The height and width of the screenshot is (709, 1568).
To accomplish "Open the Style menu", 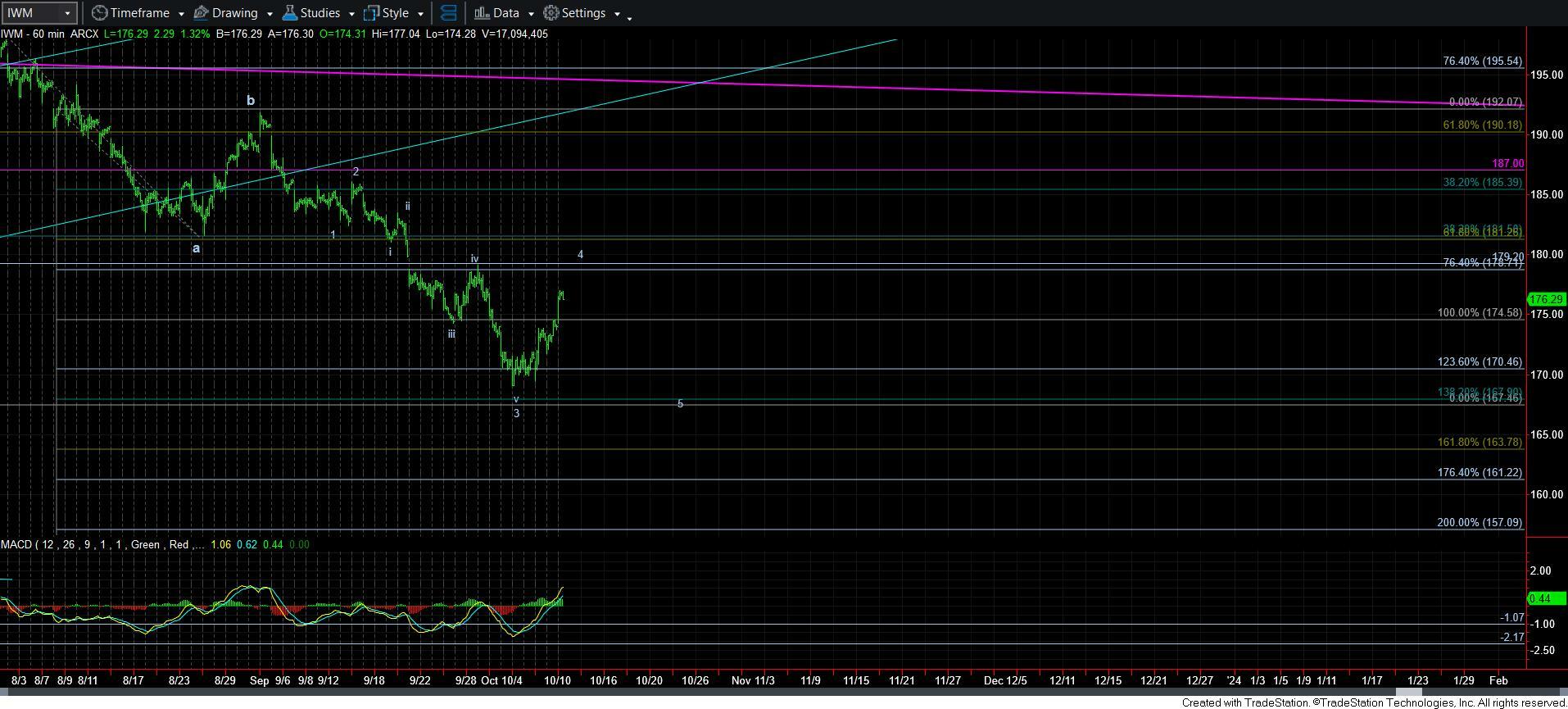I will point(395,13).
